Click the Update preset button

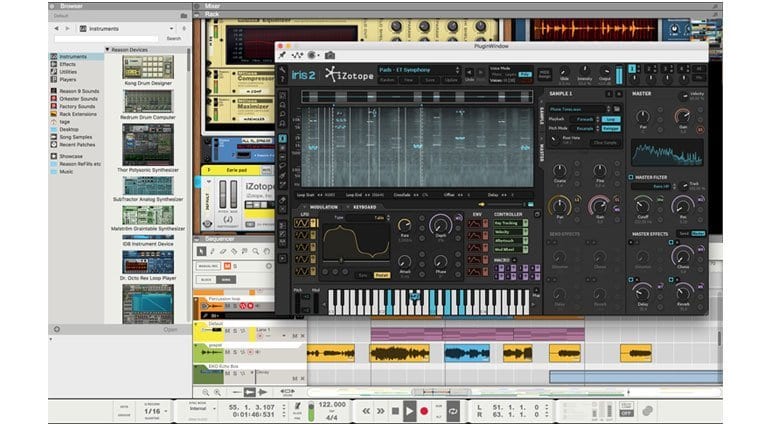point(451,80)
